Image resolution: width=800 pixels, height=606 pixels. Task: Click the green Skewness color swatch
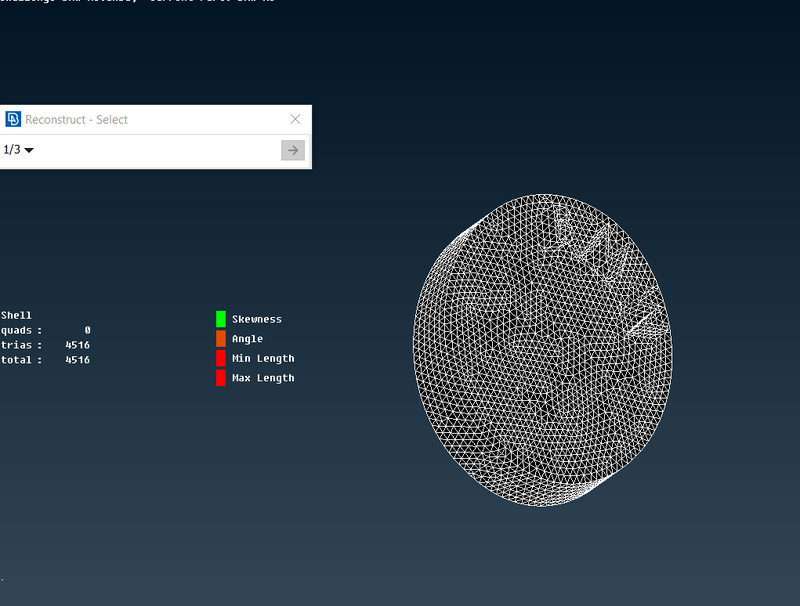click(x=221, y=319)
